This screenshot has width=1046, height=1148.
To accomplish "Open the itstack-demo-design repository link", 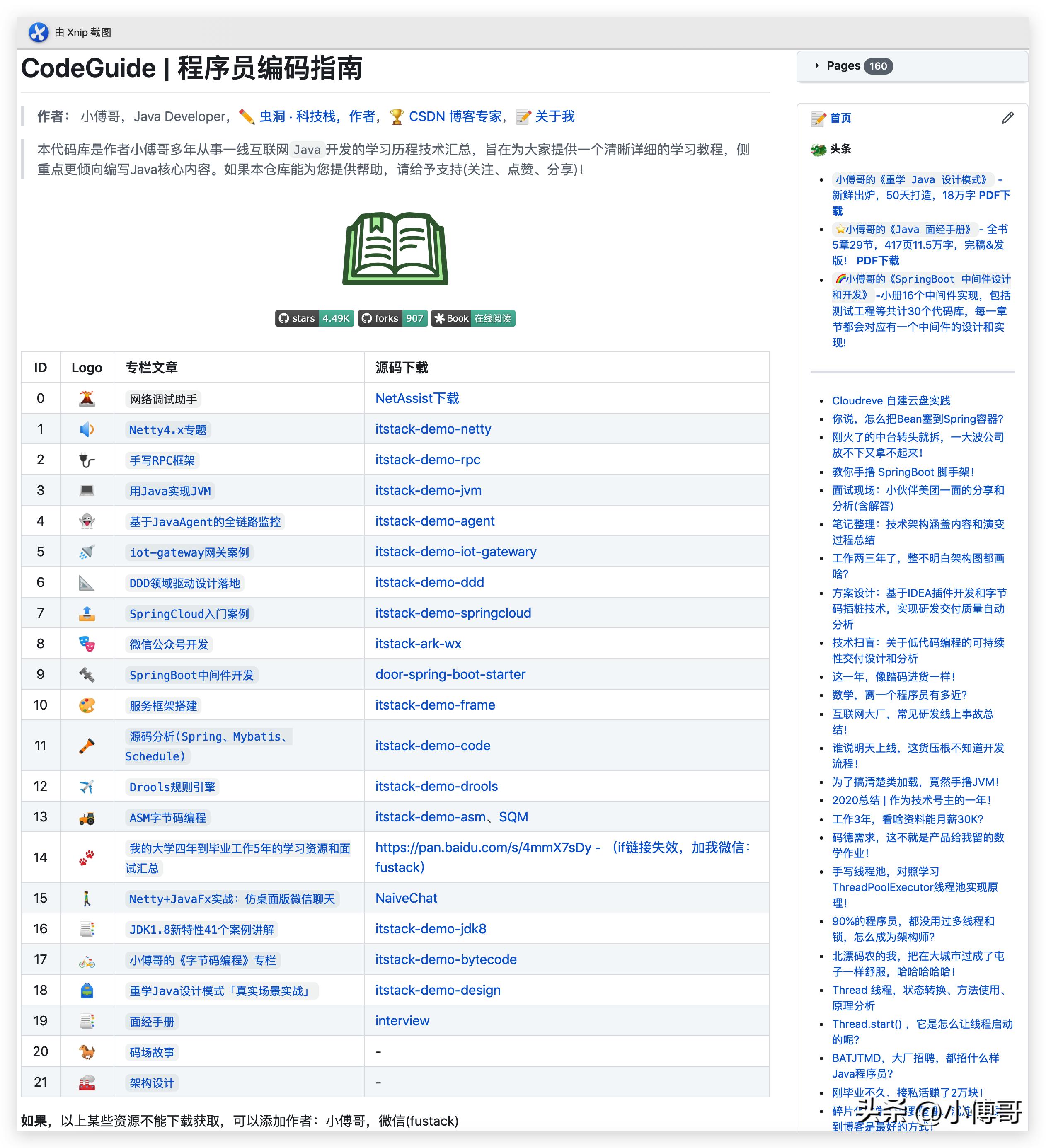I will (x=437, y=990).
